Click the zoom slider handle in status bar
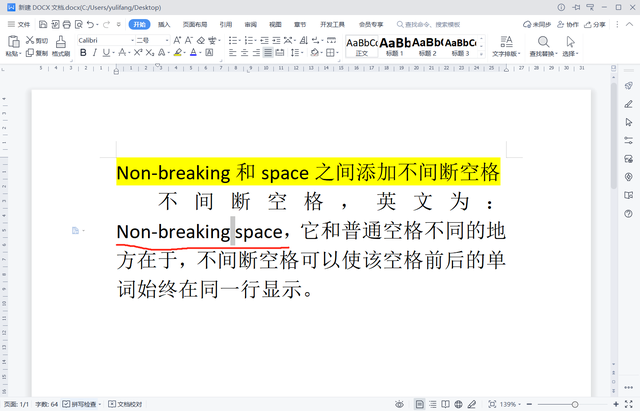640x411 pixels. [x=575, y=404]
